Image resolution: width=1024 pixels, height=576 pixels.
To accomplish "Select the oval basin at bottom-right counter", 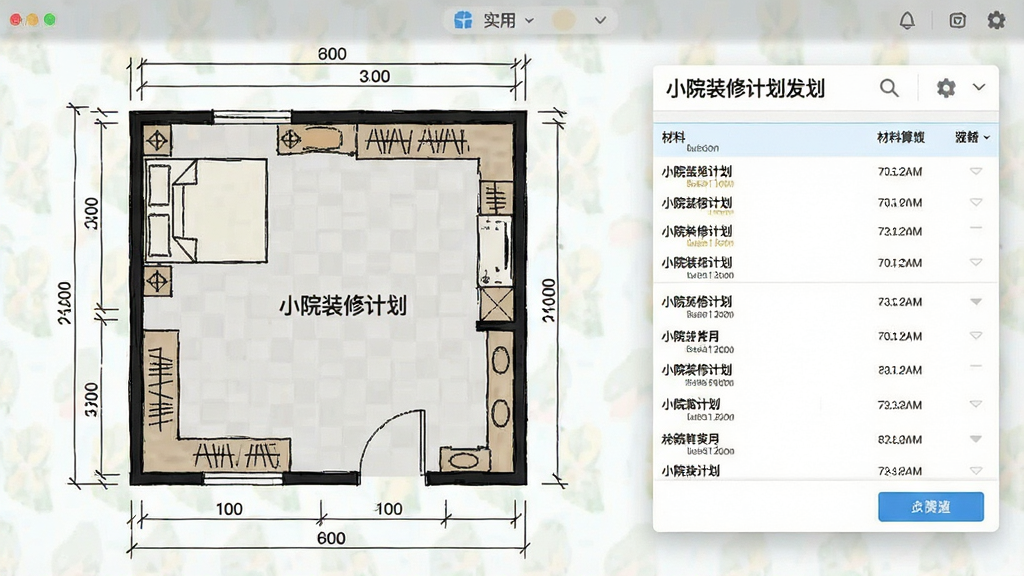I will (x=464, y=460).
